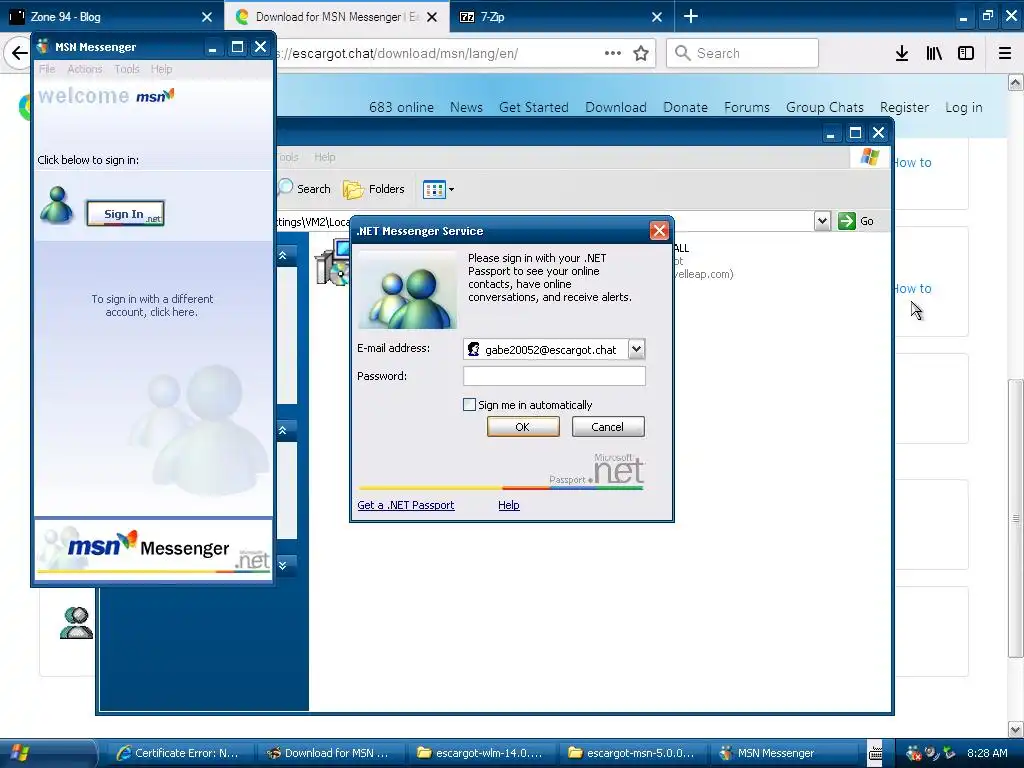Collapse the middle Explorer task pane section
This screenshot has height=768, width=1024.
[x=283, y=430]
